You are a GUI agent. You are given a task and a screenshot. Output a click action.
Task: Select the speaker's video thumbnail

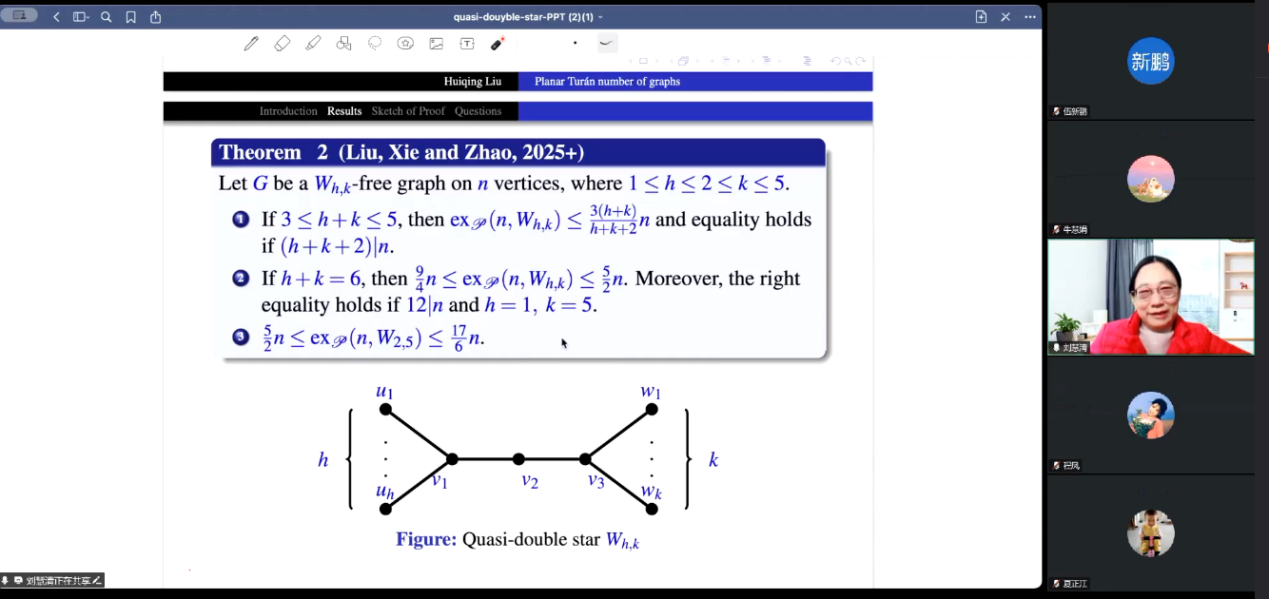[x=1150, y=297]
